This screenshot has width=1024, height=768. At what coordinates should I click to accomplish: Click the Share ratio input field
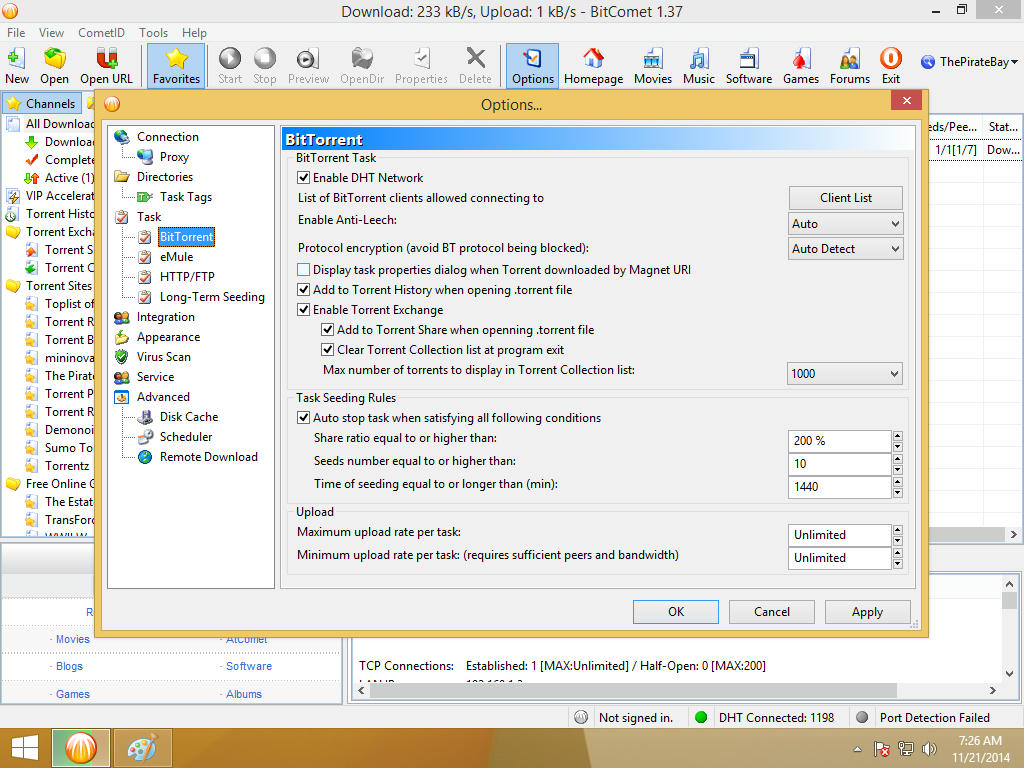point(839,441)
